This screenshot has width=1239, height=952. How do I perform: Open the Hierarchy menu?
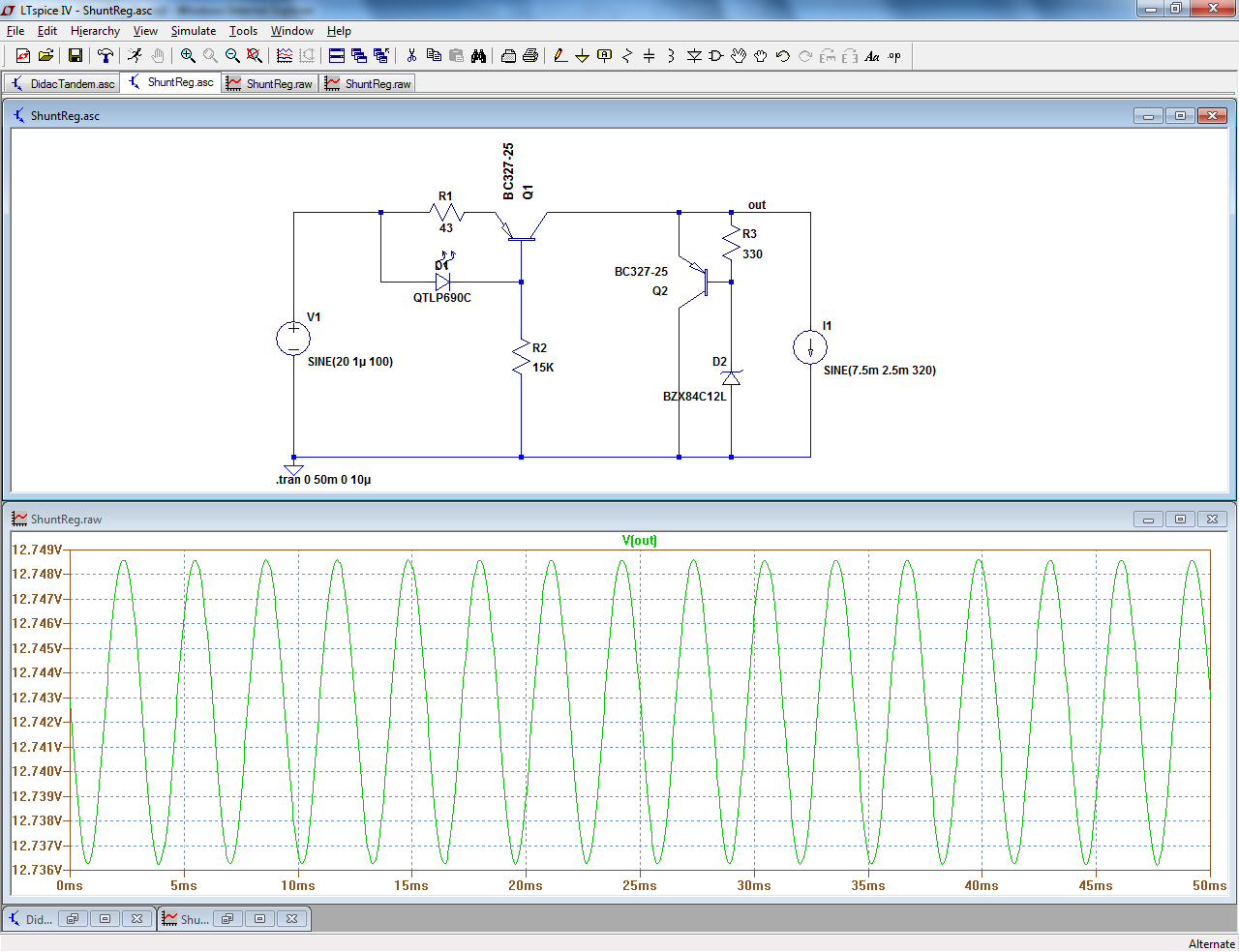point(95,31)
